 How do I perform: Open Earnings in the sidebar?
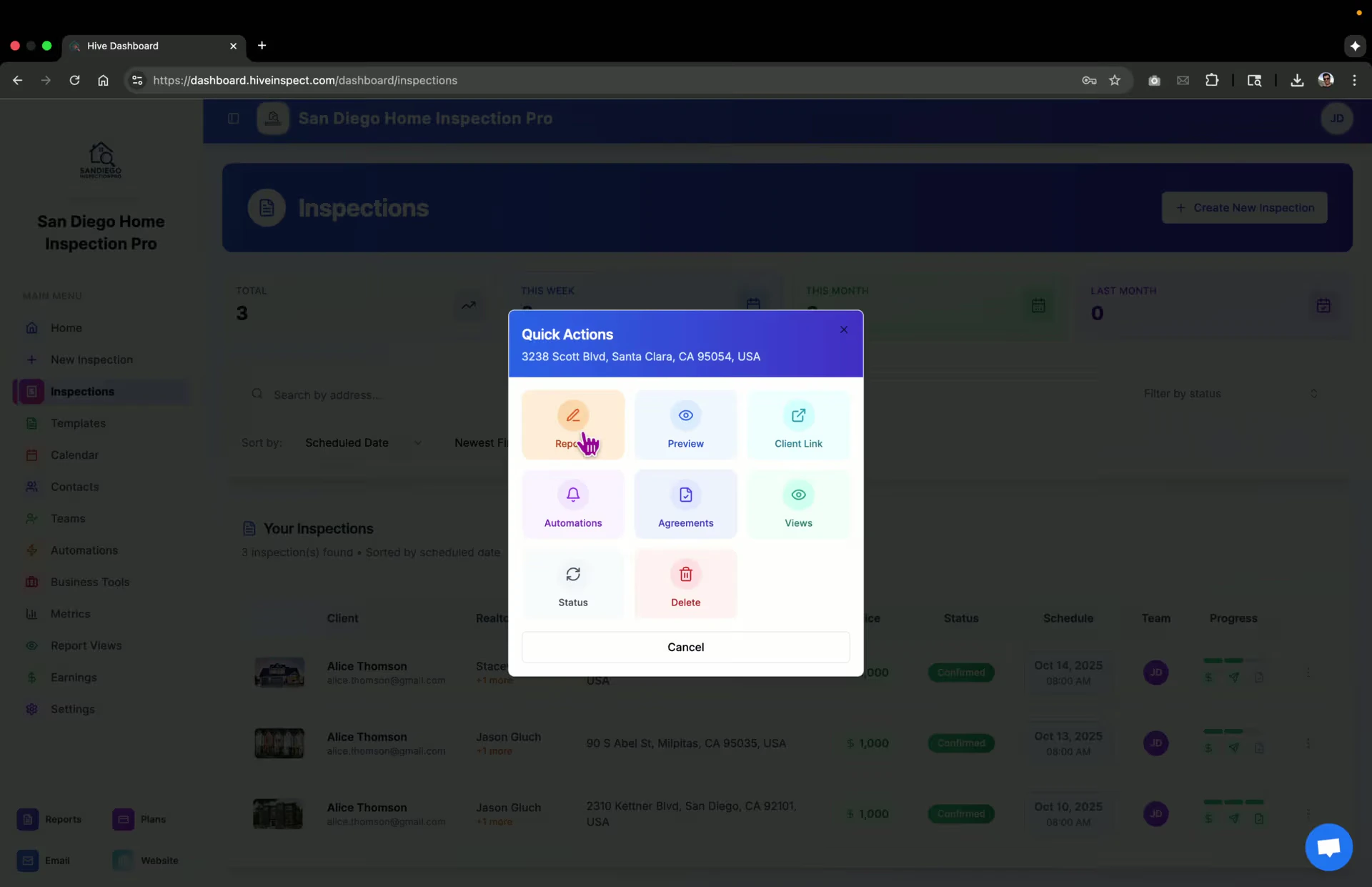(x=101, y=678)
